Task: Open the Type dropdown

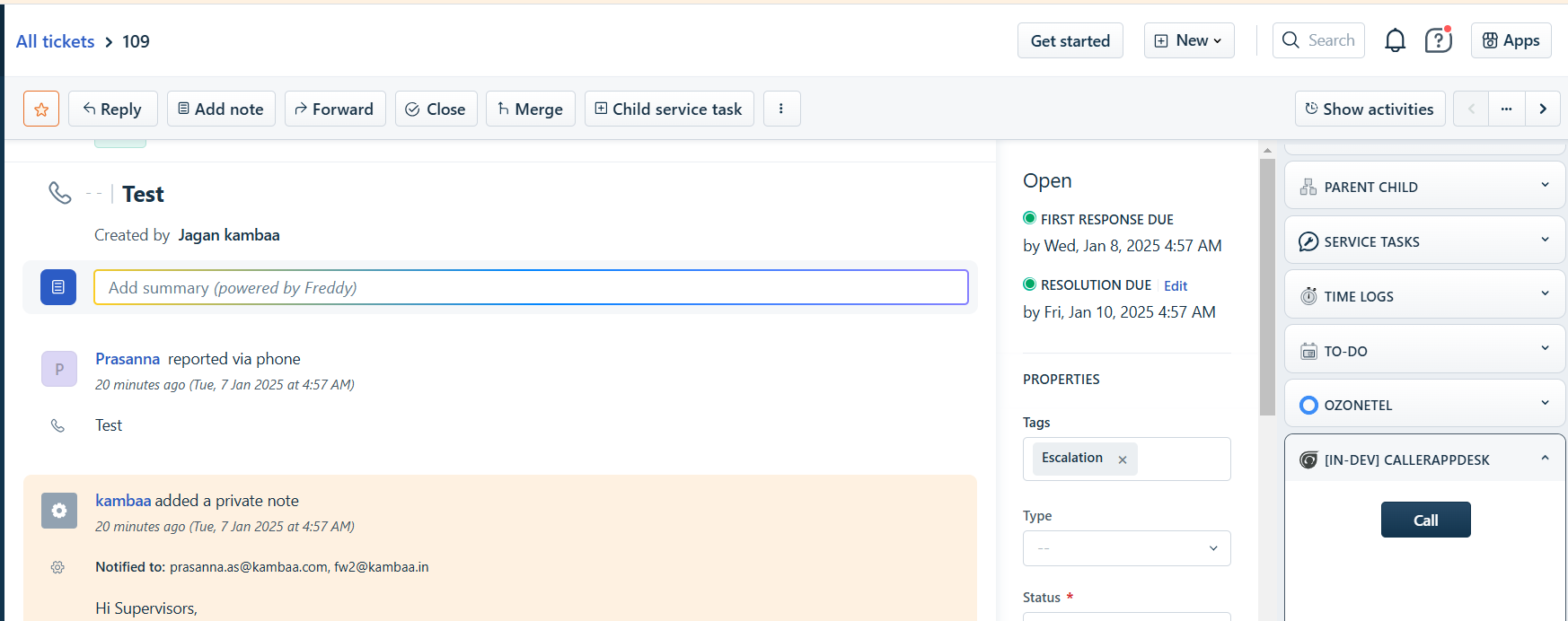Action: point(1126,548)
